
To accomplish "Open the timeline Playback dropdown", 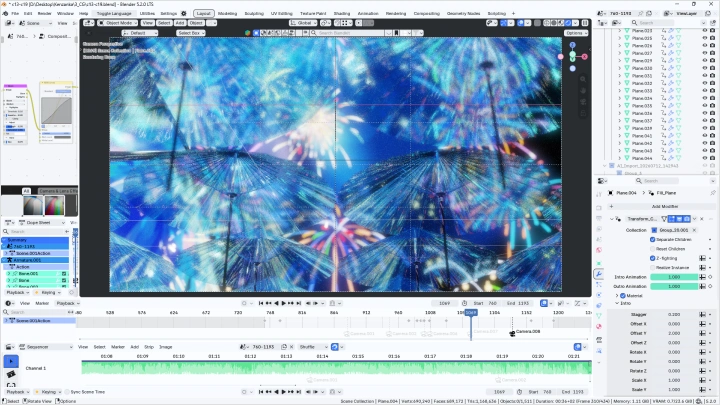I will tap(68, 303).
